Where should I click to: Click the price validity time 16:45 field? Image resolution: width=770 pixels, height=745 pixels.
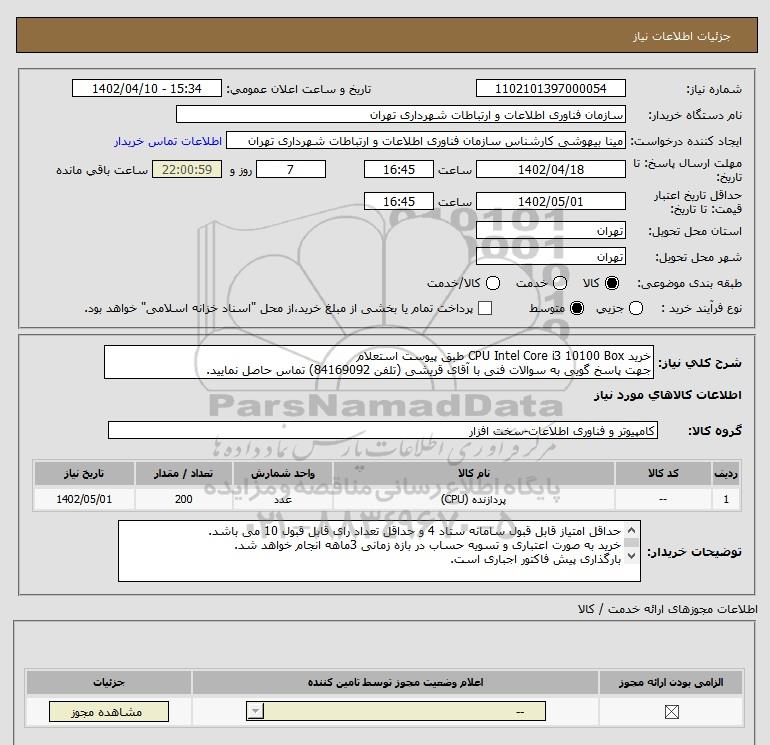(399, 202)
